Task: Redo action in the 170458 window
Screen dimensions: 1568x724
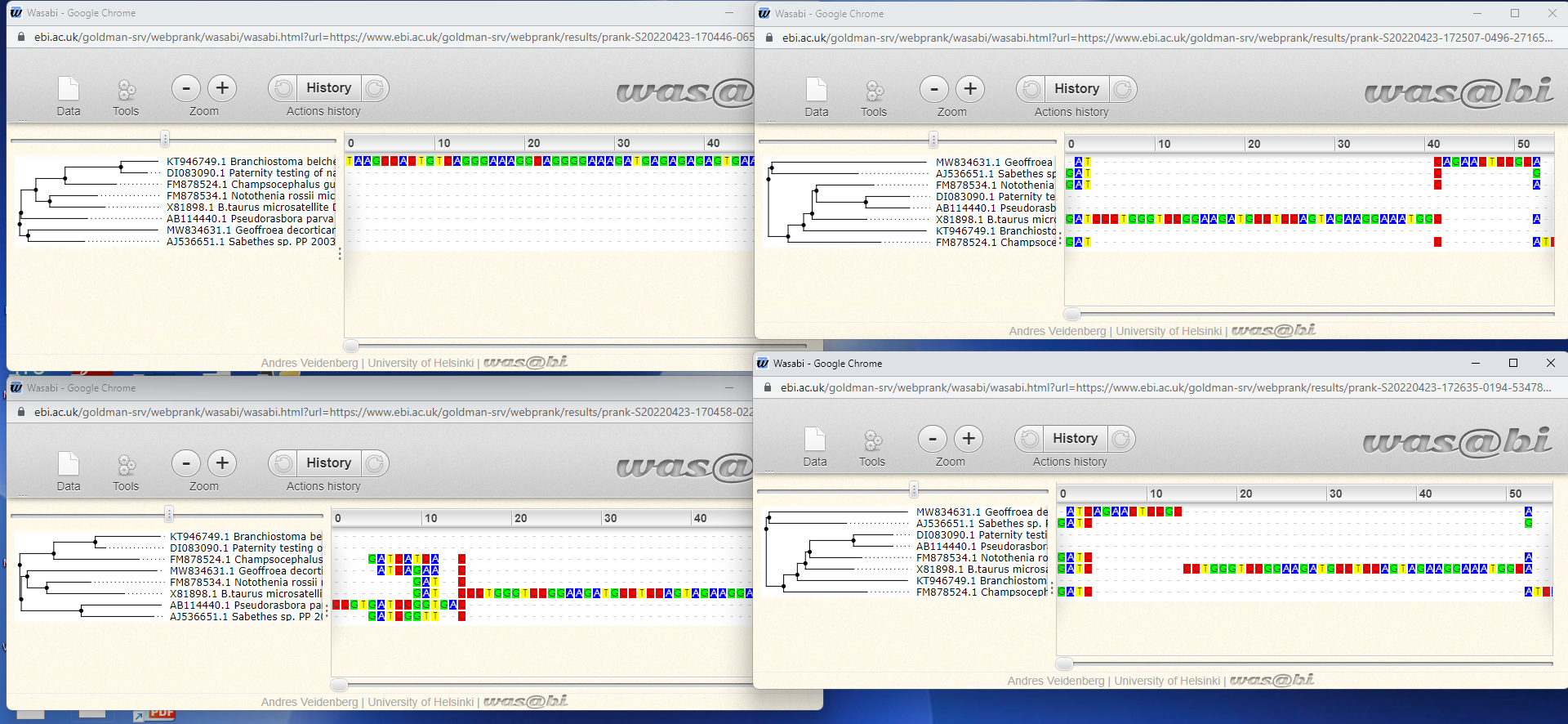Action: click(375, 463)
